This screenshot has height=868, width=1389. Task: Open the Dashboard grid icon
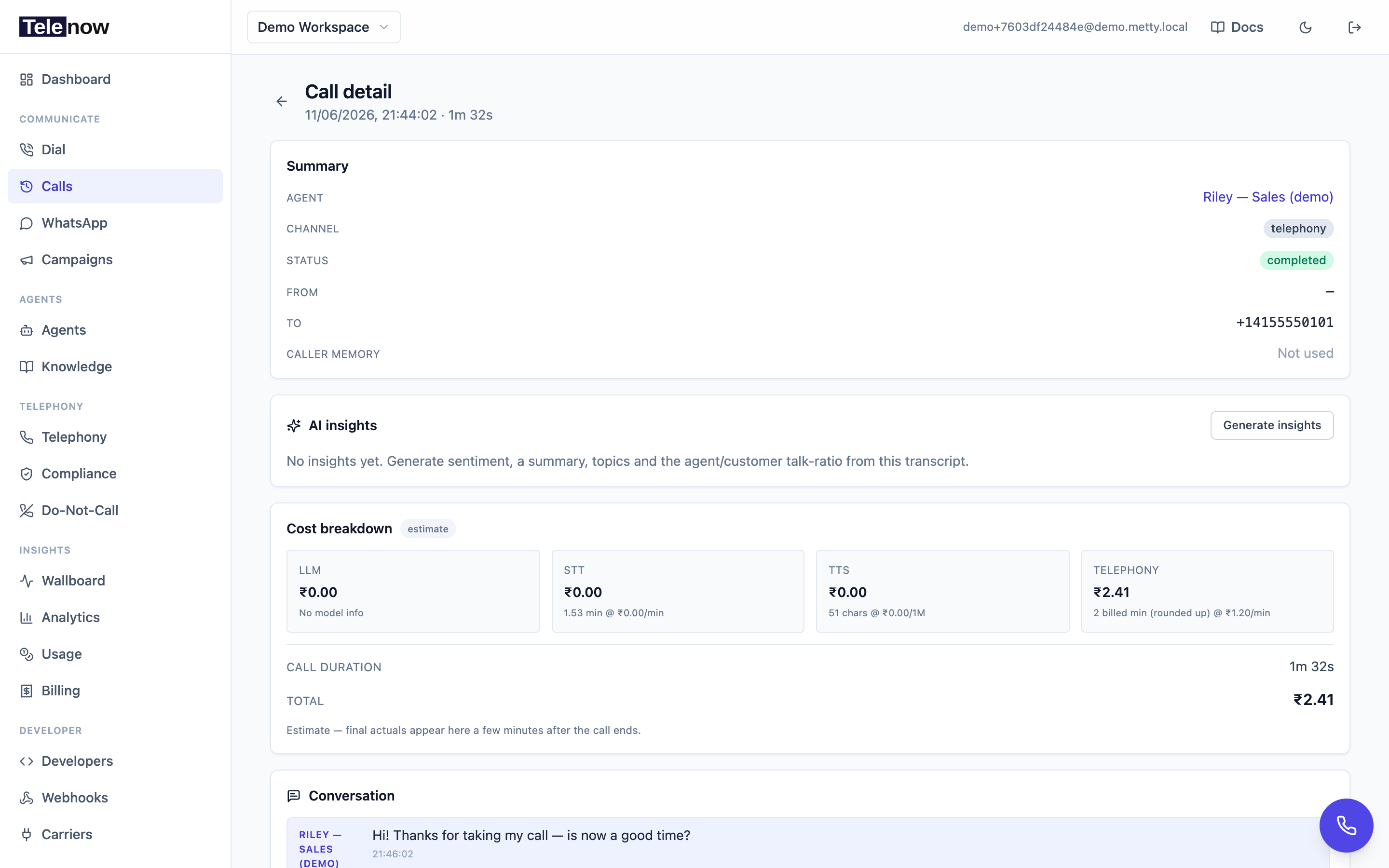point(27,79)
